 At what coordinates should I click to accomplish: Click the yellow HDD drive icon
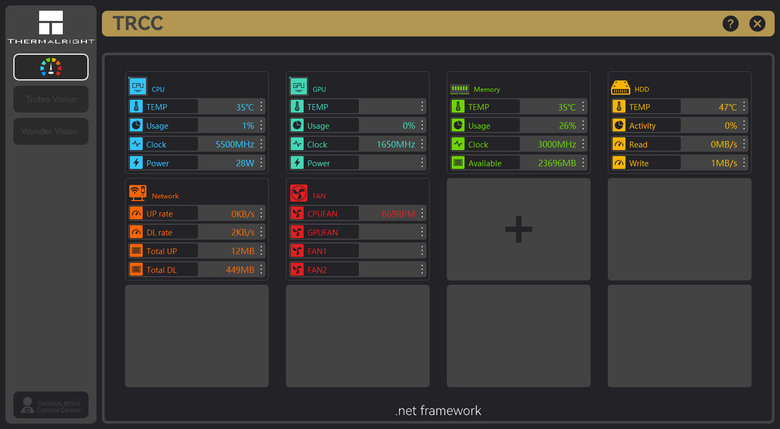tap(620, 88)
